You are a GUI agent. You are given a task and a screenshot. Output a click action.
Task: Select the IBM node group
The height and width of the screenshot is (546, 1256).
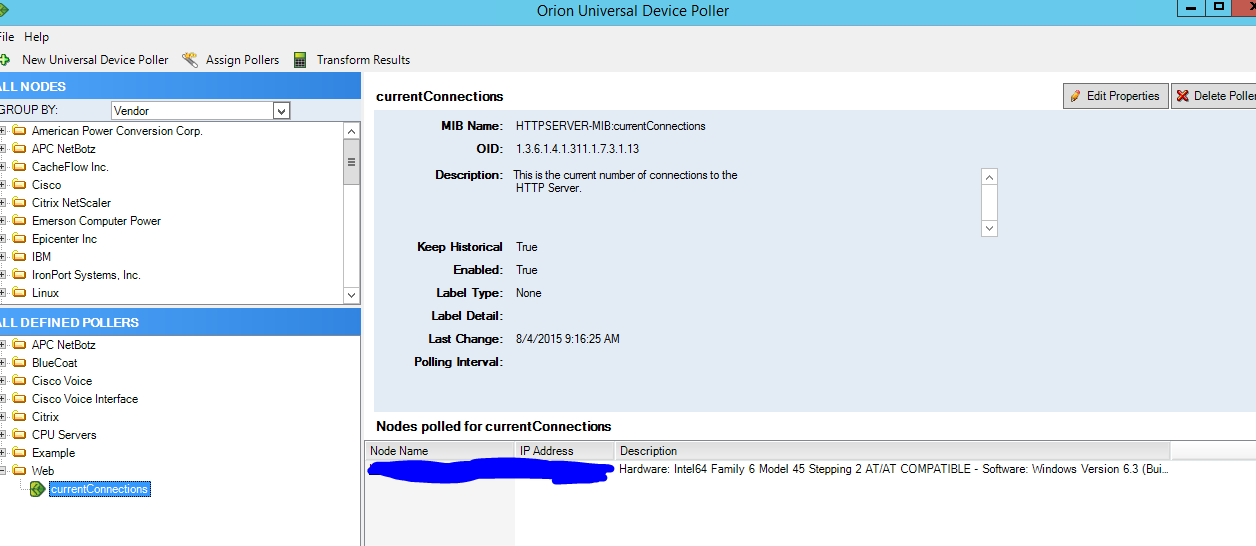[x=41, y=257]
